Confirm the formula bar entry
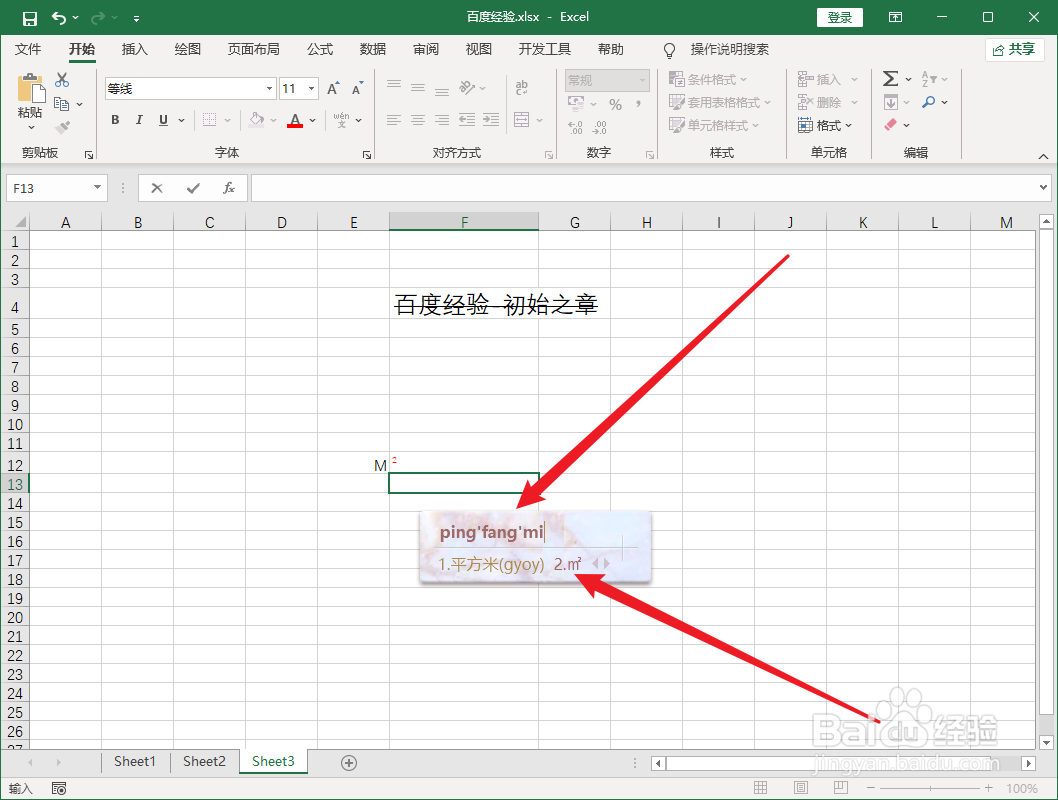1058x800 pixels. [193, 188]
